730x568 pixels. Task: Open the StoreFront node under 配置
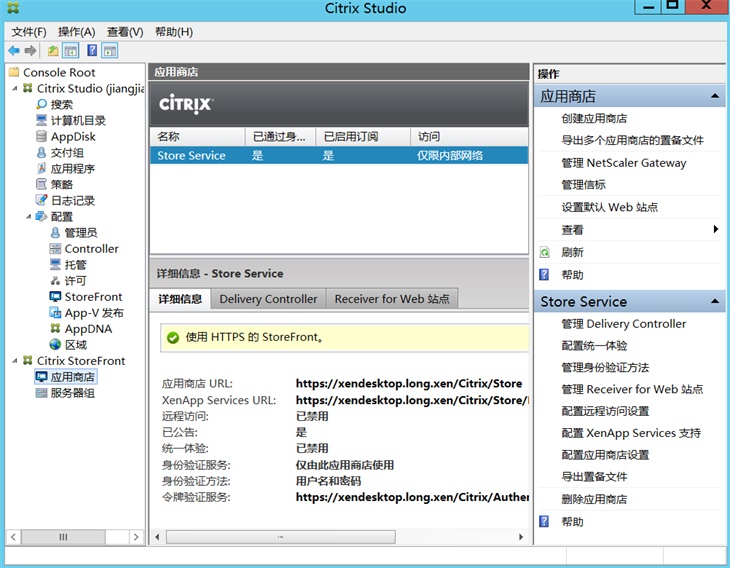(93, 297)
